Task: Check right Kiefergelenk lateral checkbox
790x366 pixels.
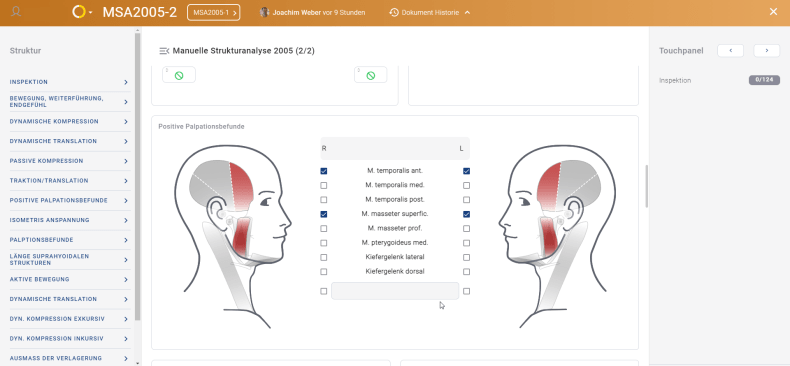Action: (x=323, y=258)
